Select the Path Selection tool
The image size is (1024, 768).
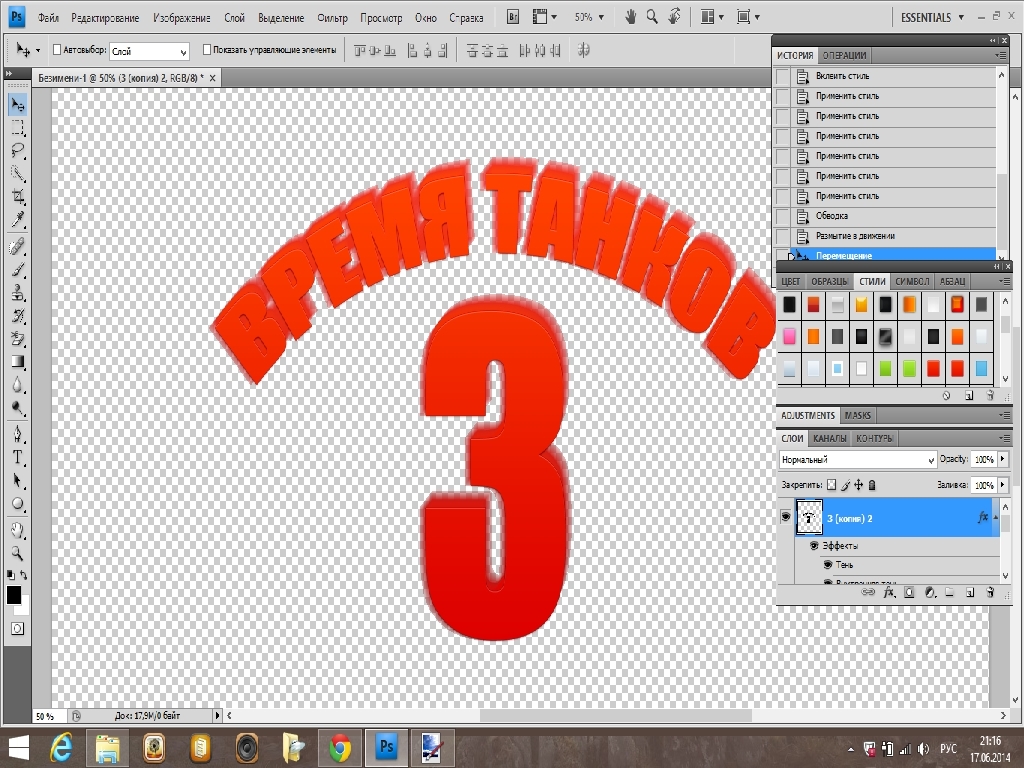point(18,481)
